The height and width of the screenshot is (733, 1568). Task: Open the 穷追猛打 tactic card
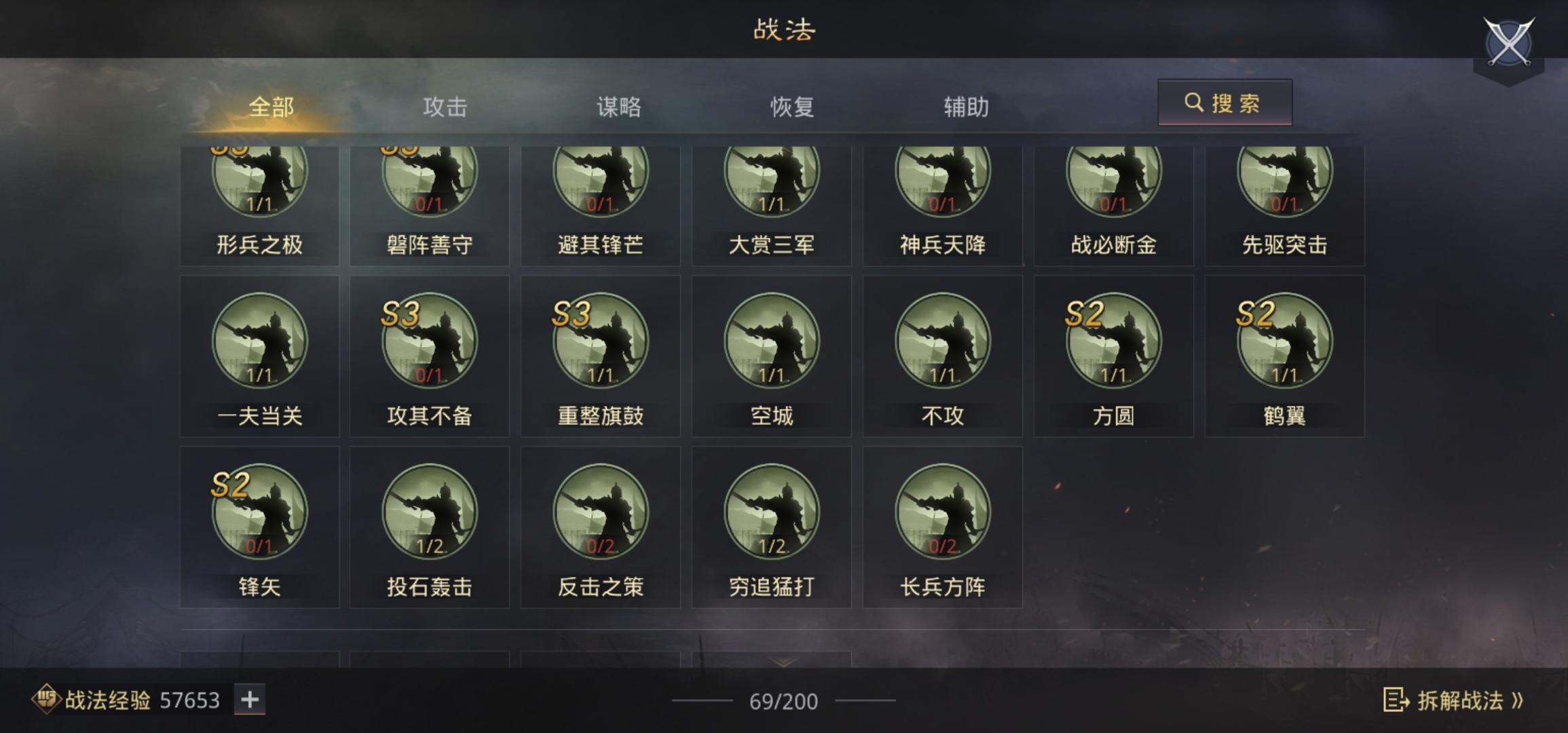click(772, 527)
